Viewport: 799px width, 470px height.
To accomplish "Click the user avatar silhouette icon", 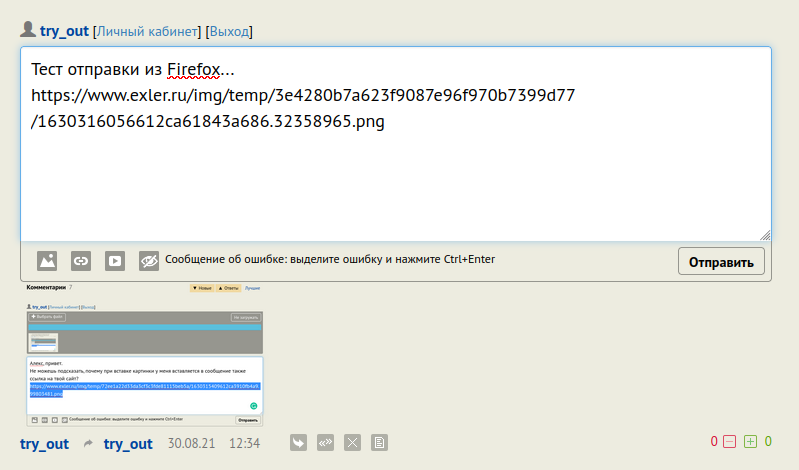I will [x=28, y=30].
